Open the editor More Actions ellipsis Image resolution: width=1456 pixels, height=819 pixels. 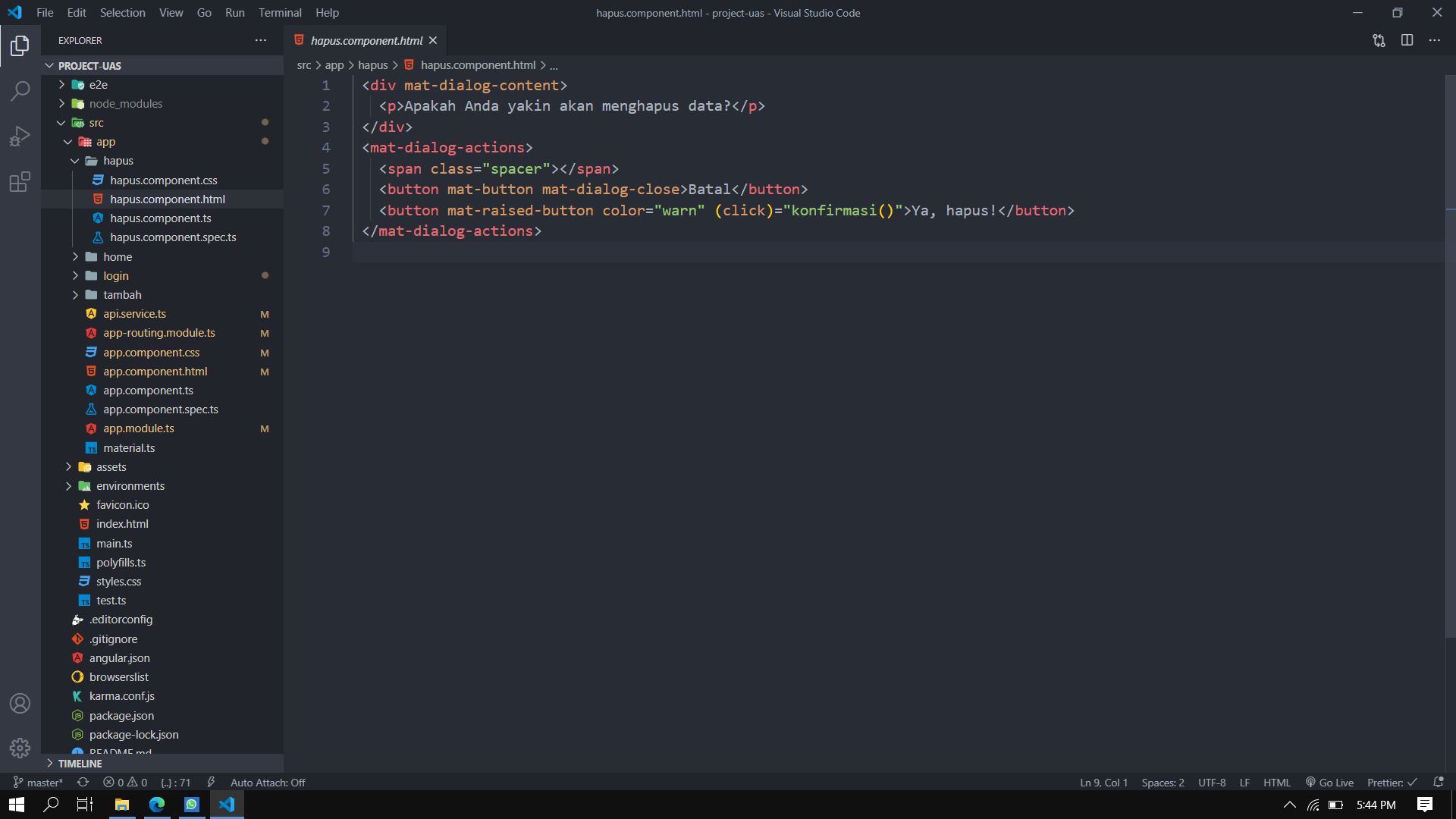[x=1434, y=40]
